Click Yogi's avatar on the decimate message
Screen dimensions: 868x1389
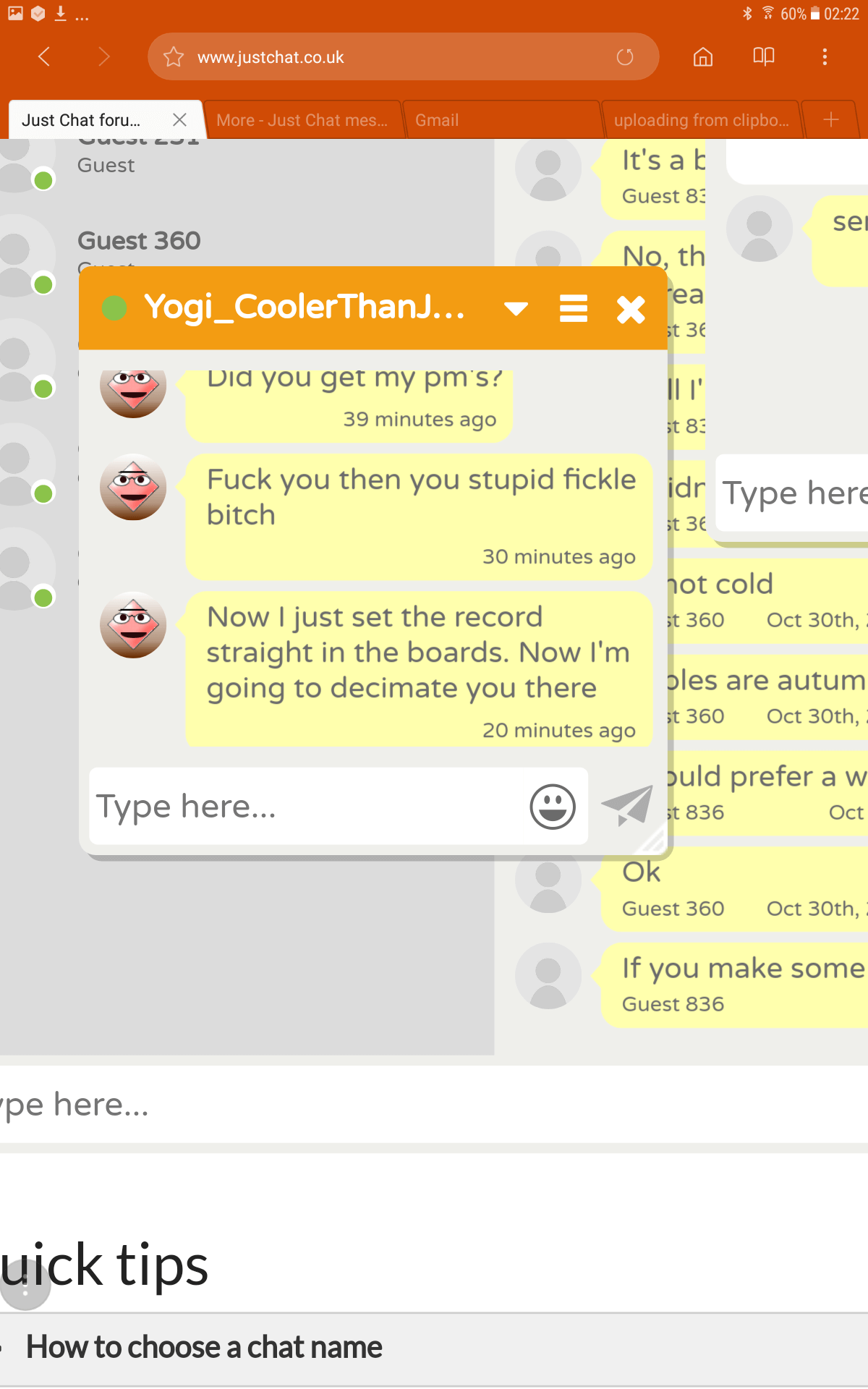point(133,625)
